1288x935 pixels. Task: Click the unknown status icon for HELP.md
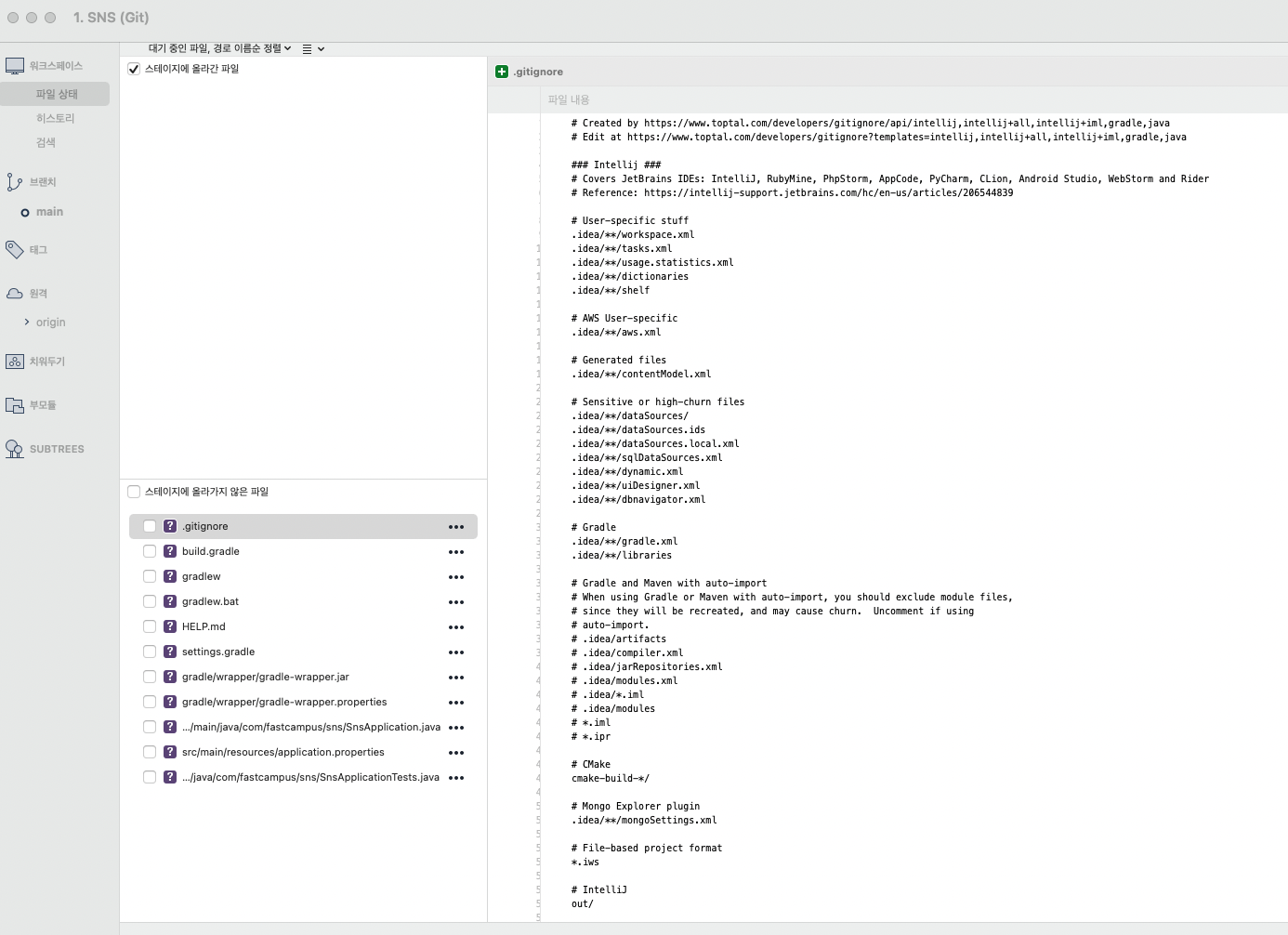[x=170, y=626]
